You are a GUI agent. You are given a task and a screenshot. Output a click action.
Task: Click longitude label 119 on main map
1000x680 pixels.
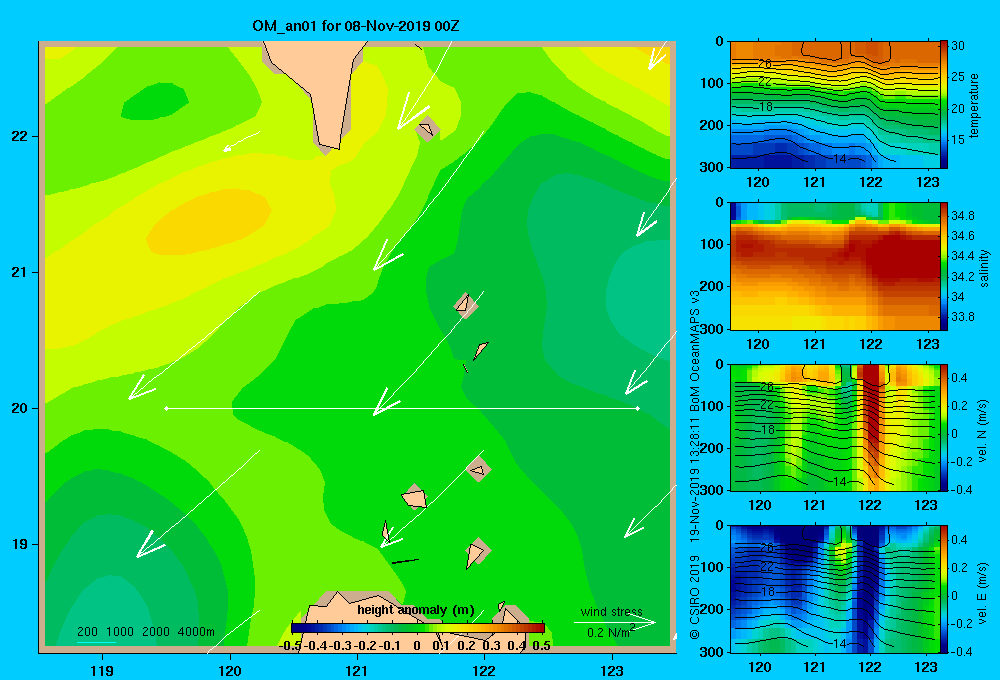point(102,670)
